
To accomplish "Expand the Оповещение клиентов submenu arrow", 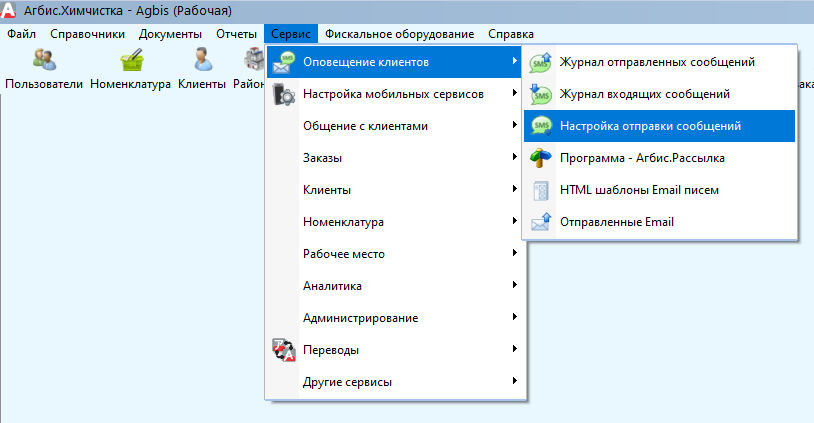I will [514, 61].
